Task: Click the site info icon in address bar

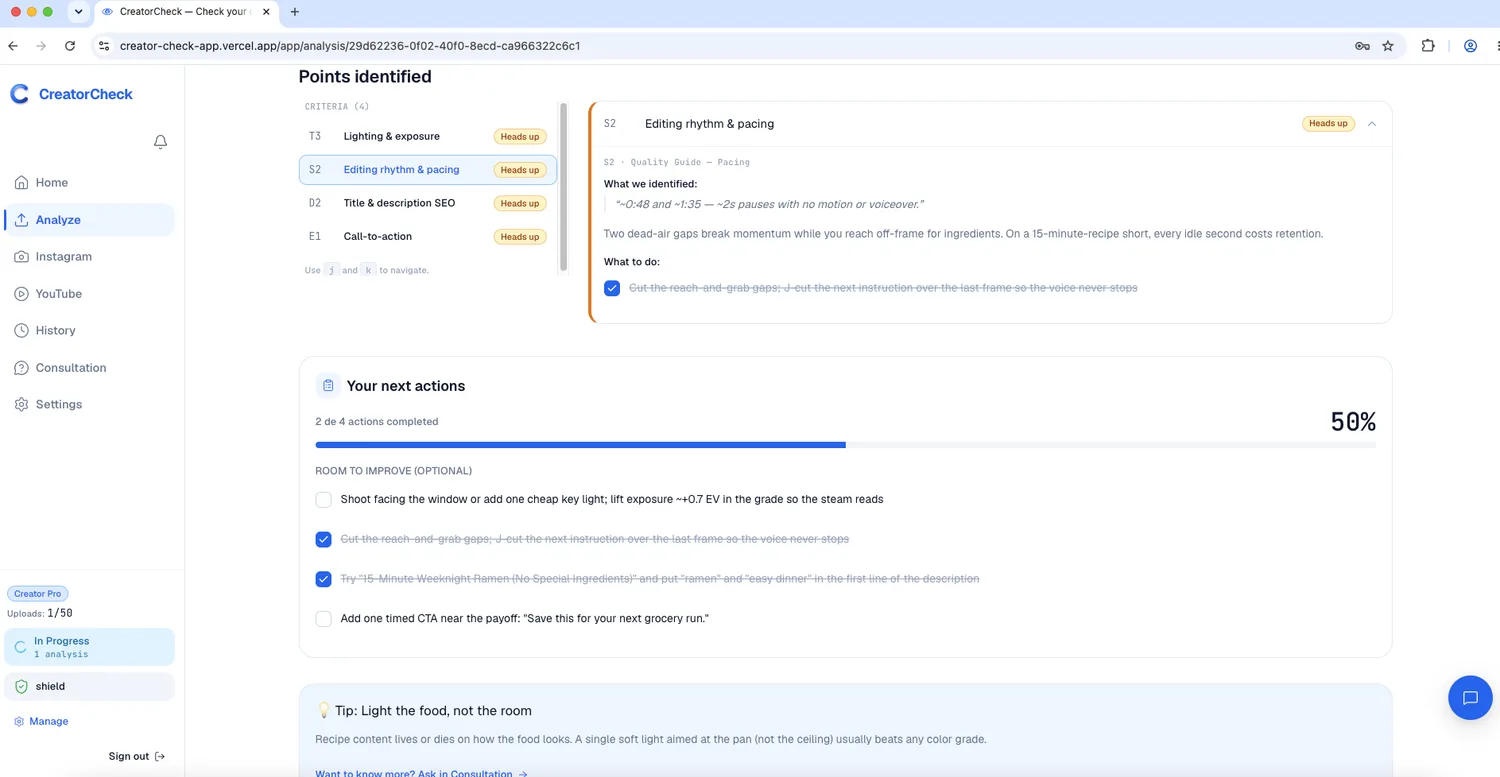Action: [104, 46]
